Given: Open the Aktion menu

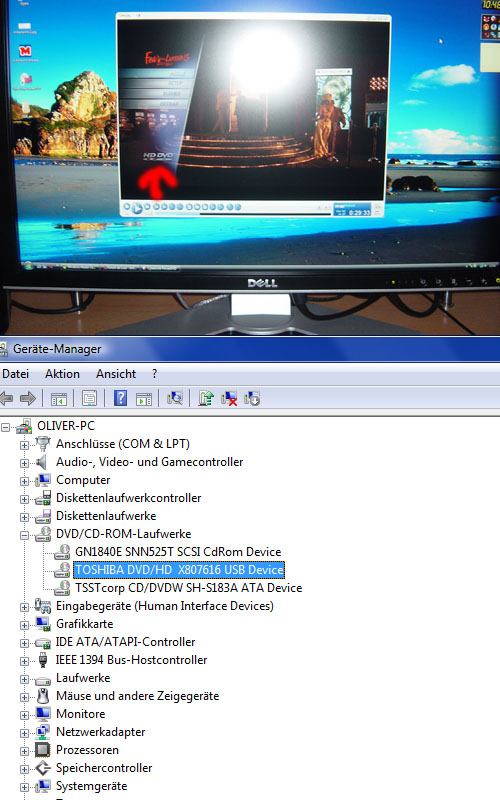Looking at the screenshot, I should point(62,374).
